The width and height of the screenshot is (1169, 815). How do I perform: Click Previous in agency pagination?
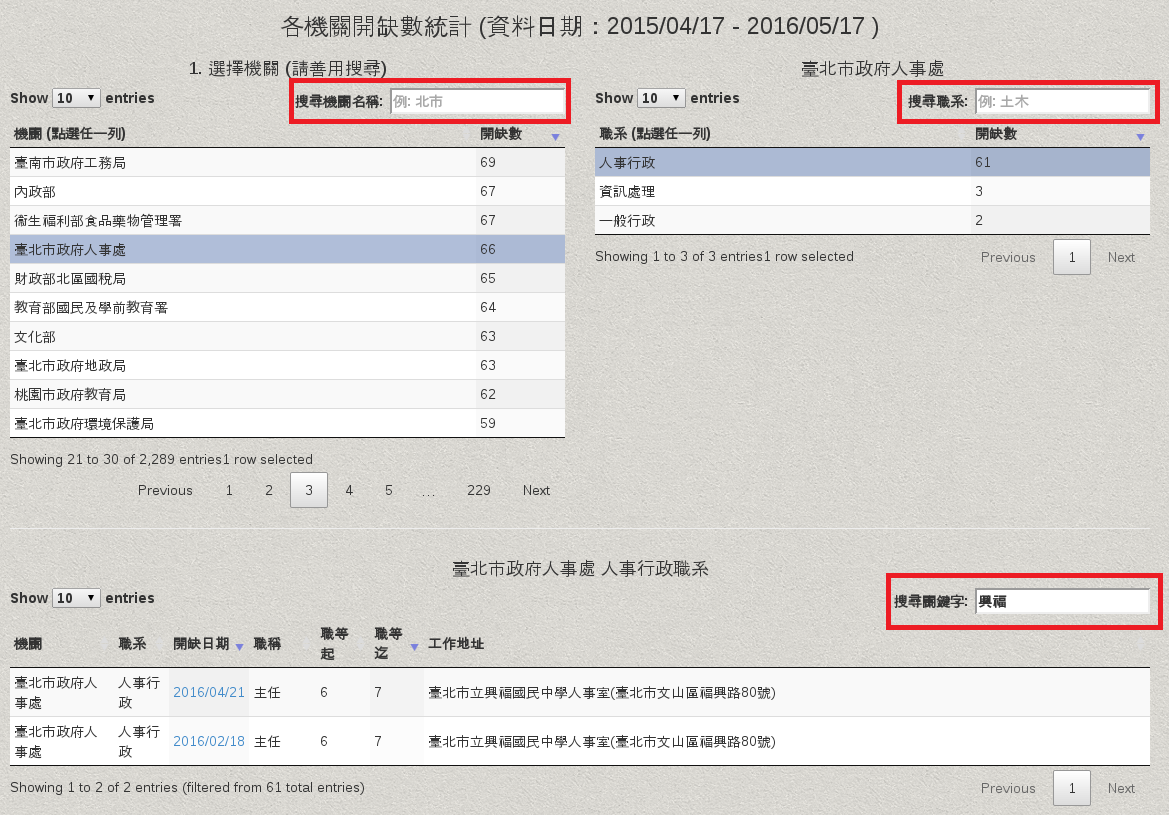pos(165,490)
